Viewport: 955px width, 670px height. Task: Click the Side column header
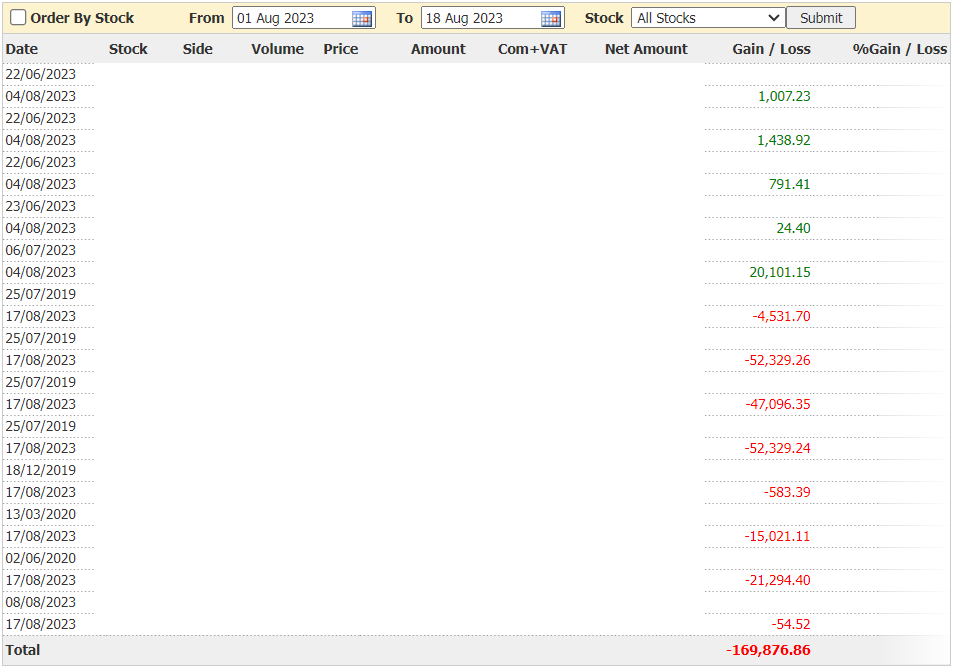coord(198,49)
